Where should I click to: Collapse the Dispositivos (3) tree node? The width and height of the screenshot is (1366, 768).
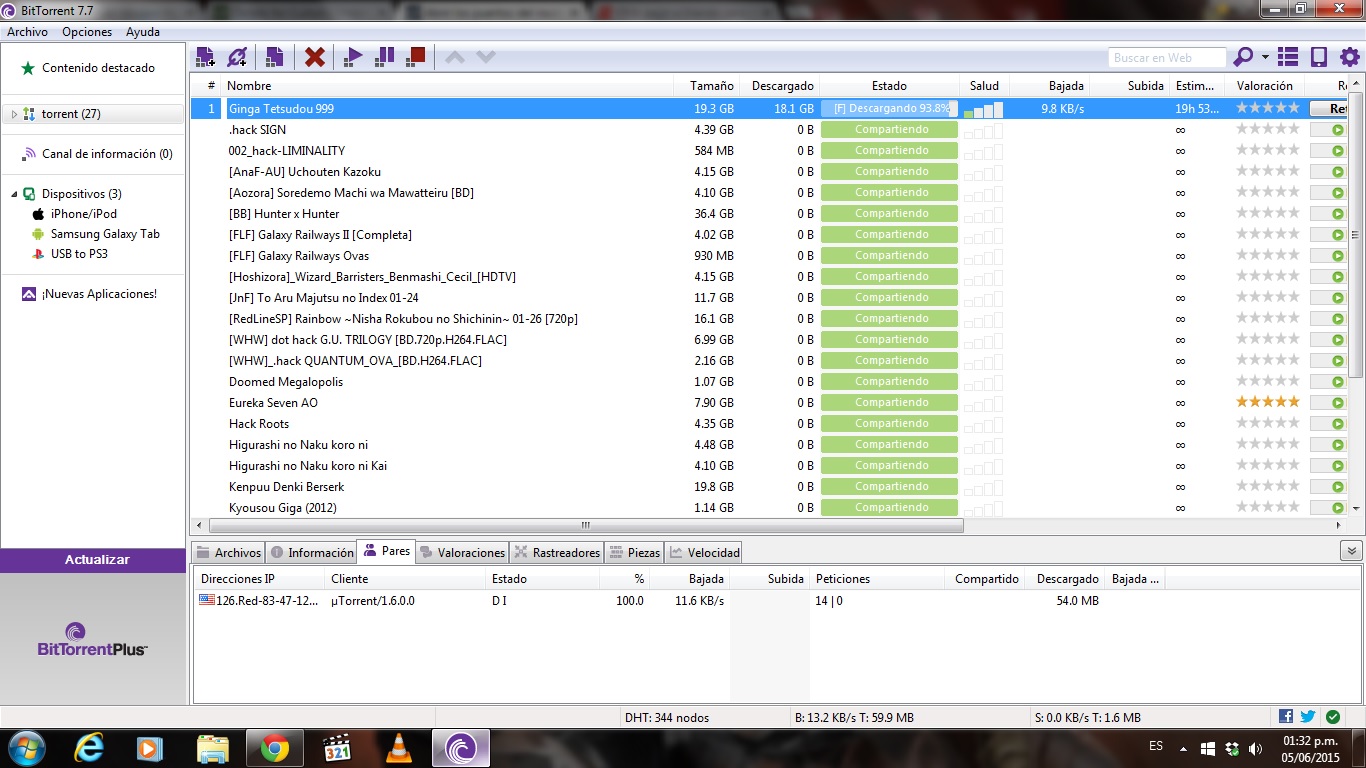click(x=14, y=194)
